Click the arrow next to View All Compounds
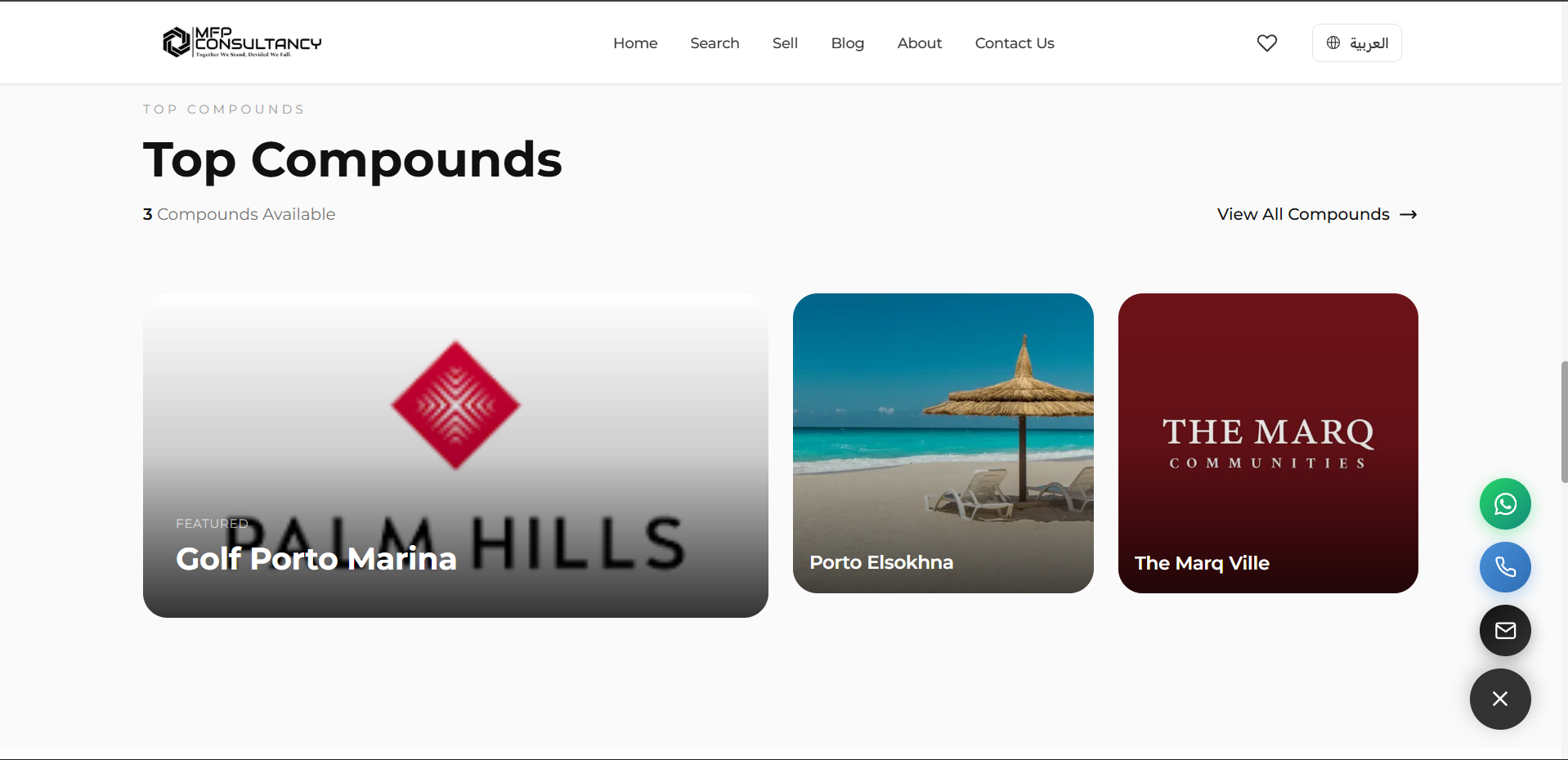 point(1409,214)
